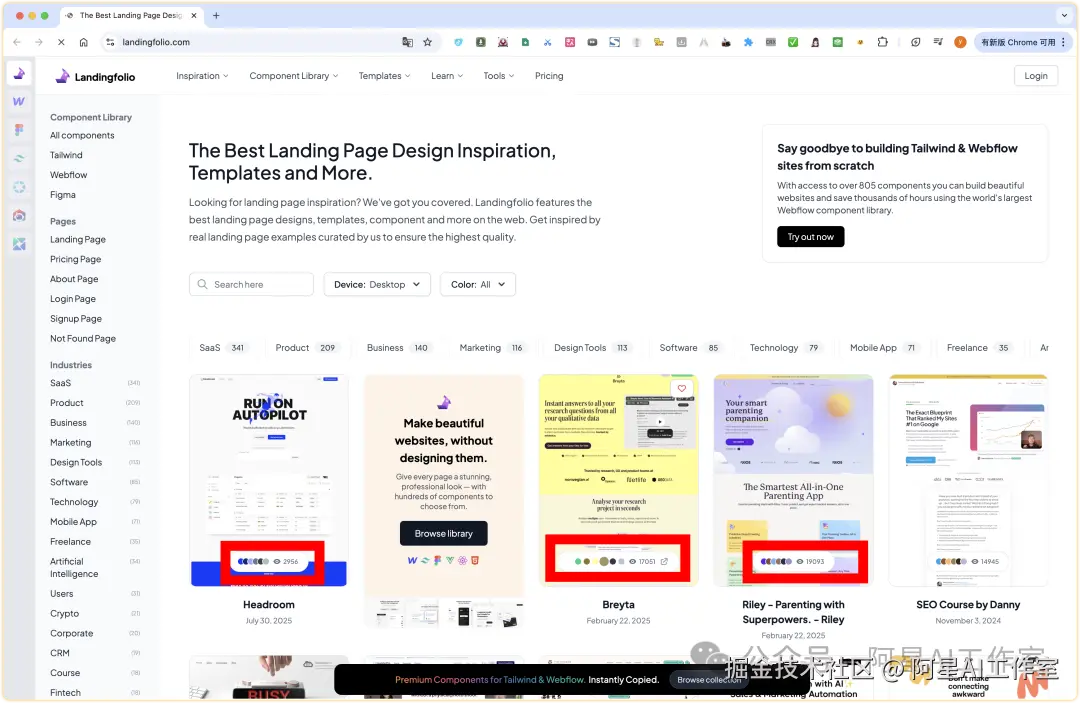
Task: Click the Landingfolio icon in left rail
Action: point(19,73)
